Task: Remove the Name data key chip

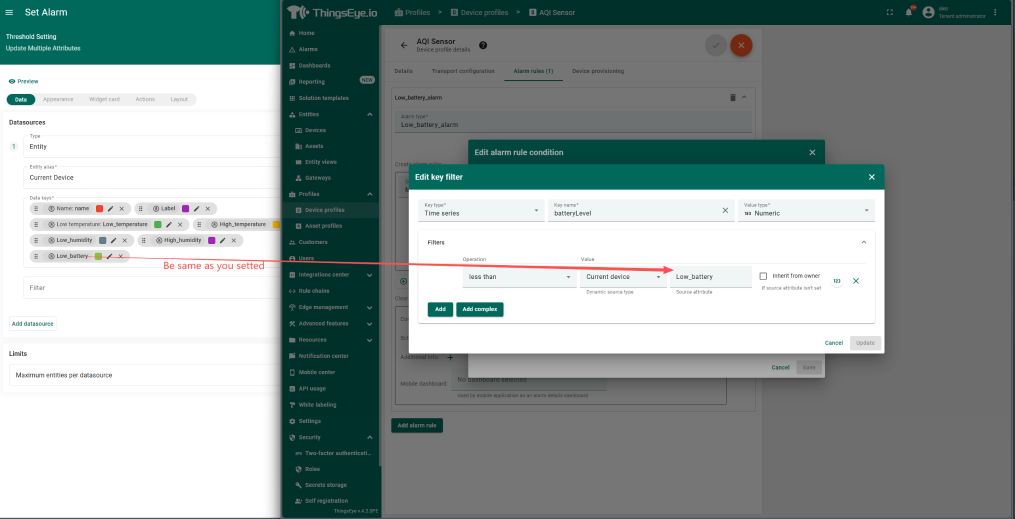Action: (123, 208)
